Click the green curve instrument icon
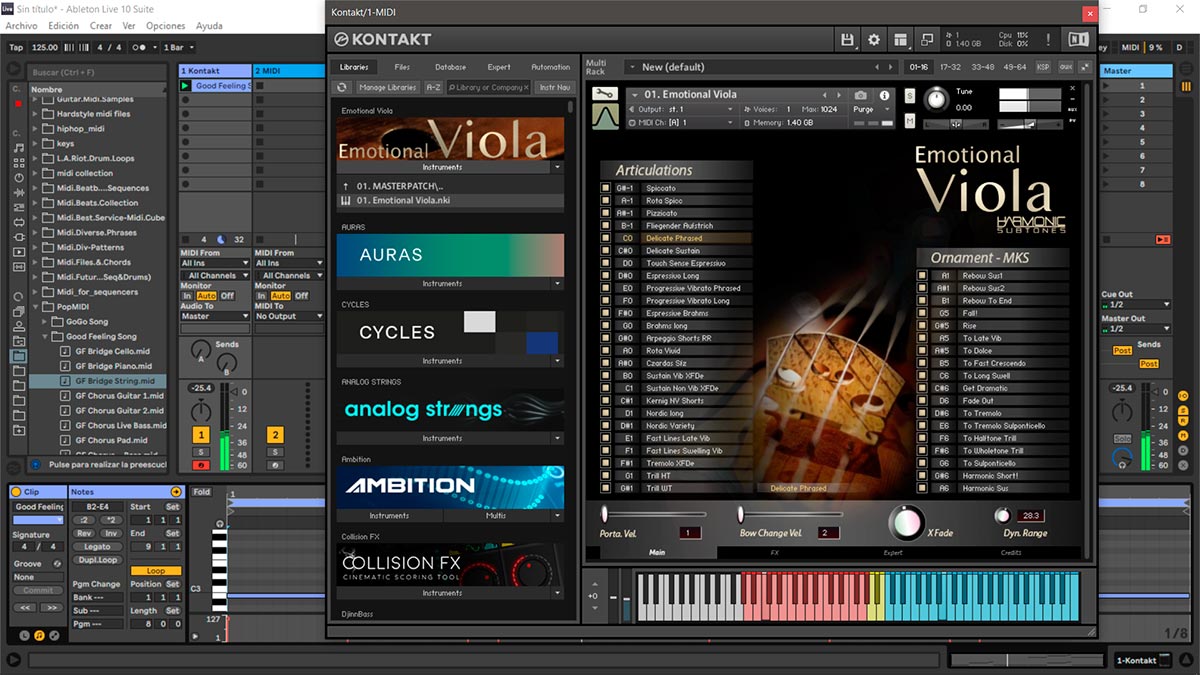This screenshot has width=1200, height=675. click(x=604, y=118)
